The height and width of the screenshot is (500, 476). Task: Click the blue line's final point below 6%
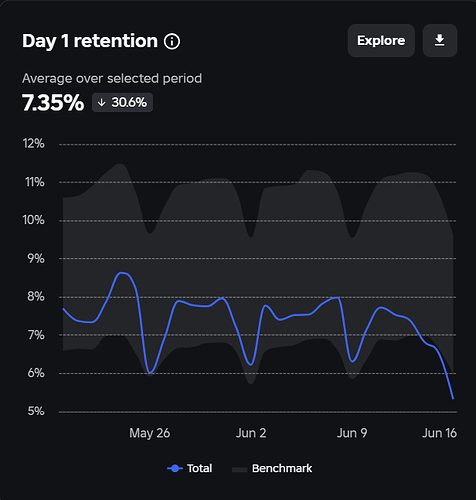pos(453,398)
